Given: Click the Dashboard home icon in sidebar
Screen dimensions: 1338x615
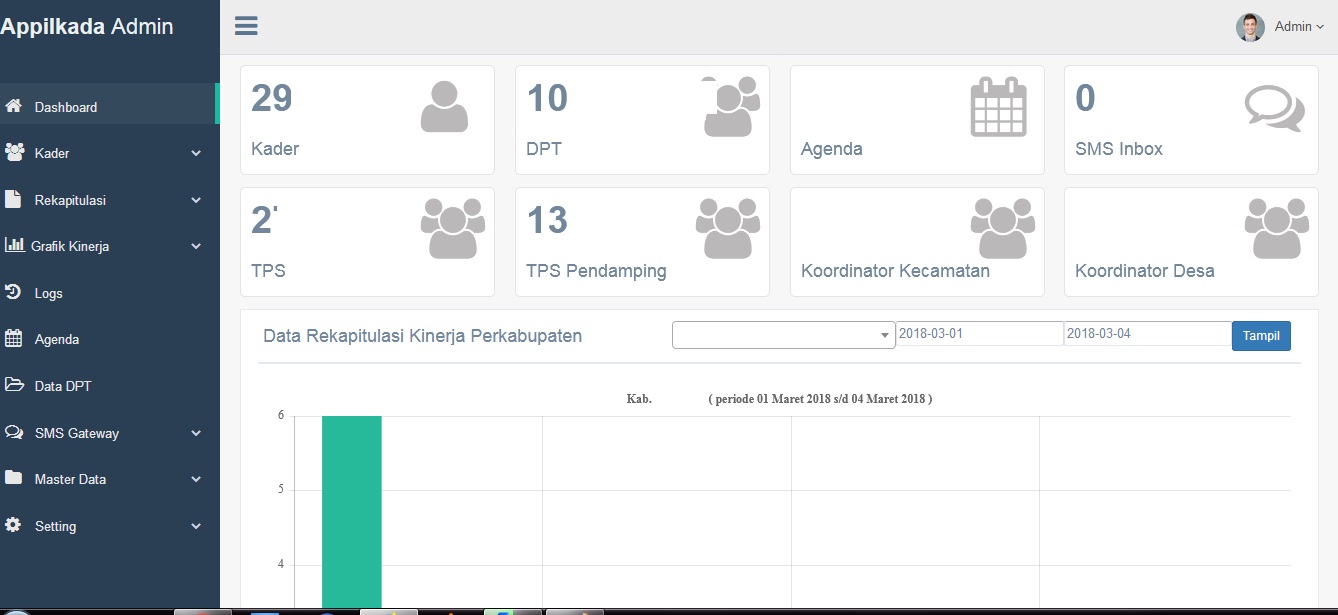Looking at the screenshot, I should point(14,106).
